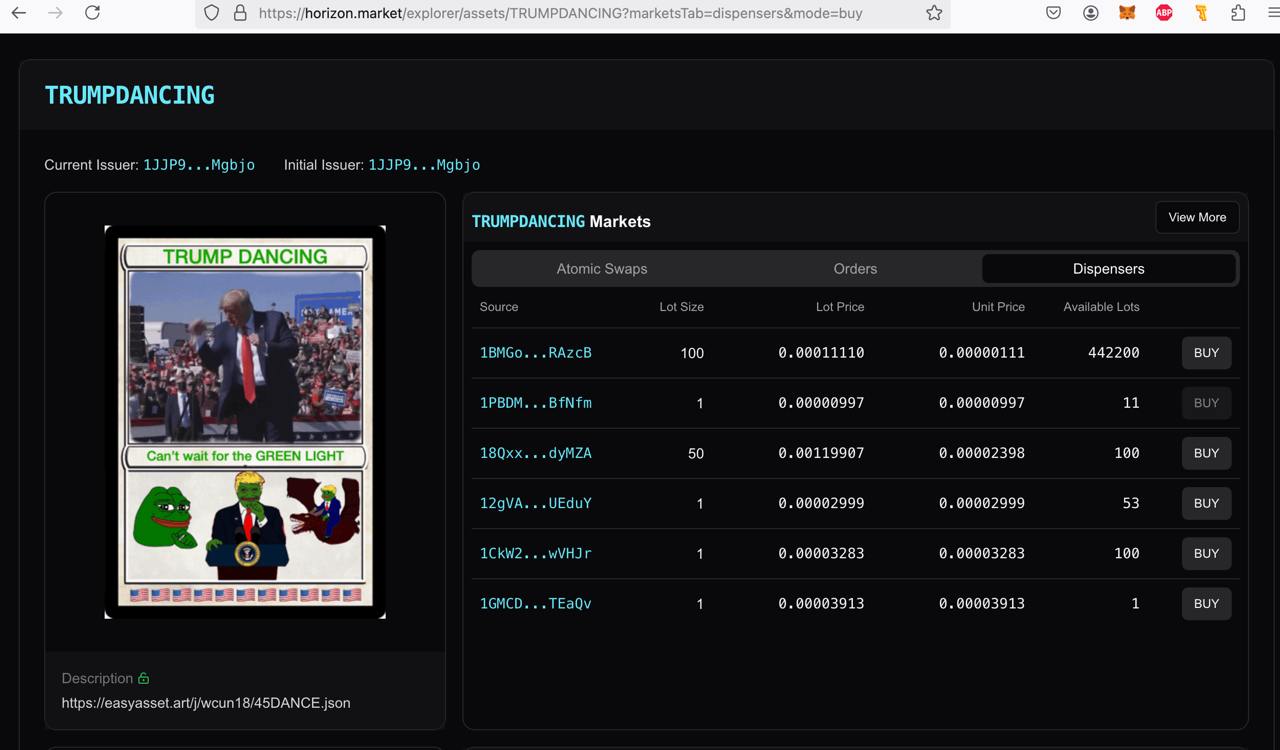Open Initial Issuer address 1JJP9...Mgbjo

[424, 165]
